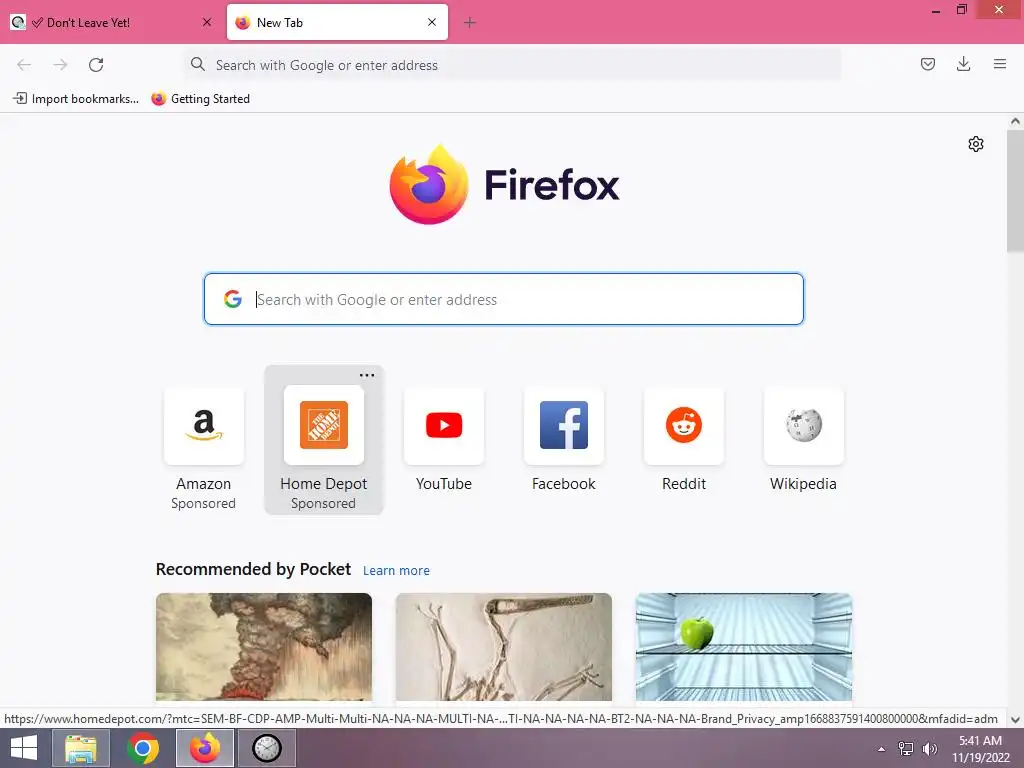The height and width of the screenshot is (768, 1024).
Task: Click the volume speaker tray icon
Action: point(929,749)
